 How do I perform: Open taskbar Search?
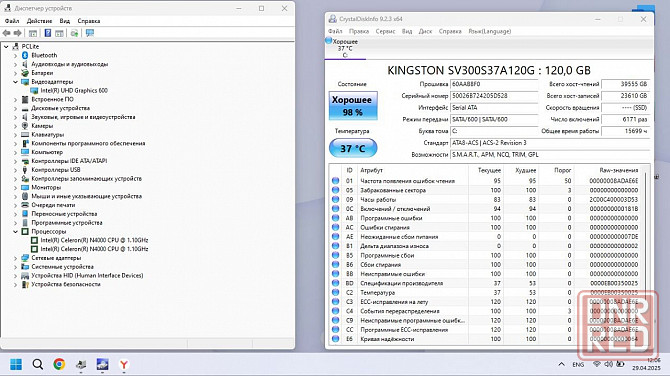pyautogui.click(x=38, y=364)
